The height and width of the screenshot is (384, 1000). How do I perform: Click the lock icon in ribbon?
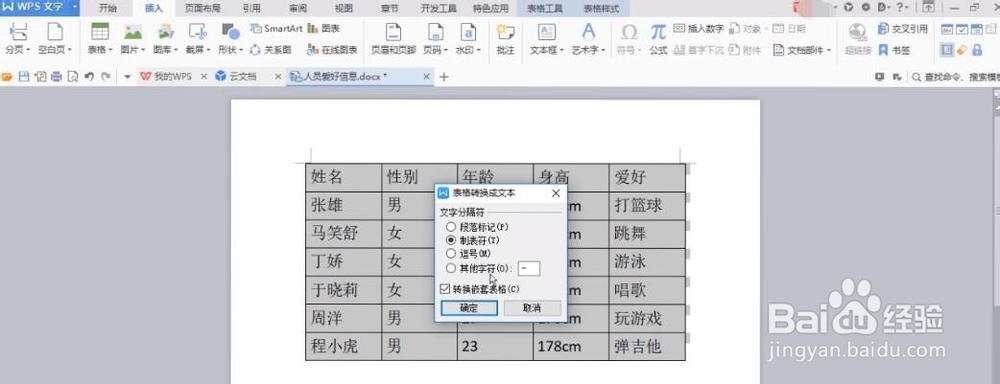click(976, 50)
